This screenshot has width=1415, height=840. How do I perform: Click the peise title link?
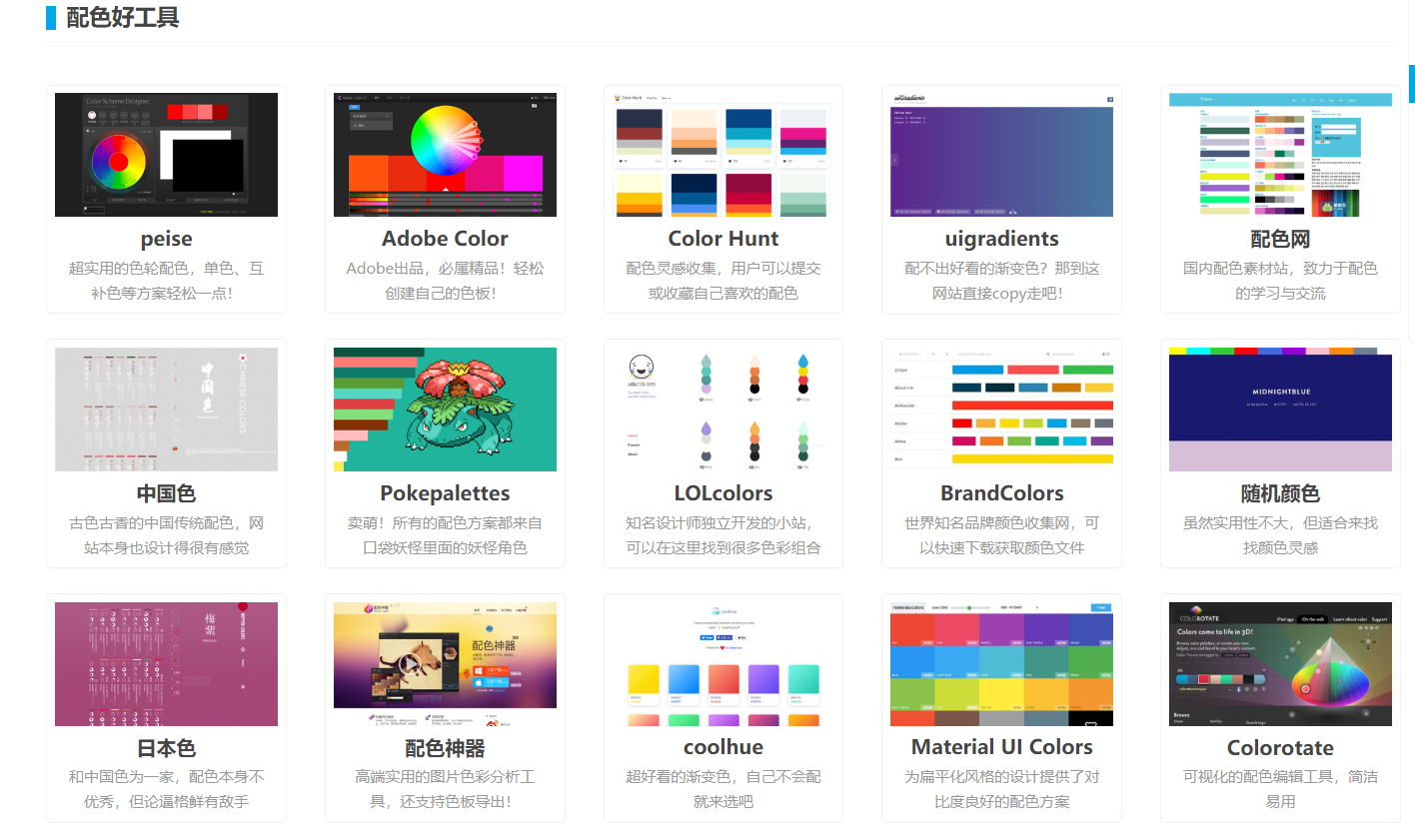166,239
